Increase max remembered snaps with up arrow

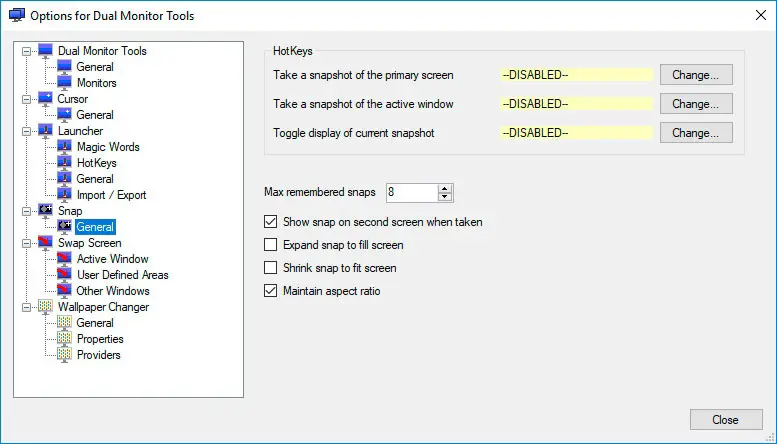pyautogui.click(x=445, y=187)
